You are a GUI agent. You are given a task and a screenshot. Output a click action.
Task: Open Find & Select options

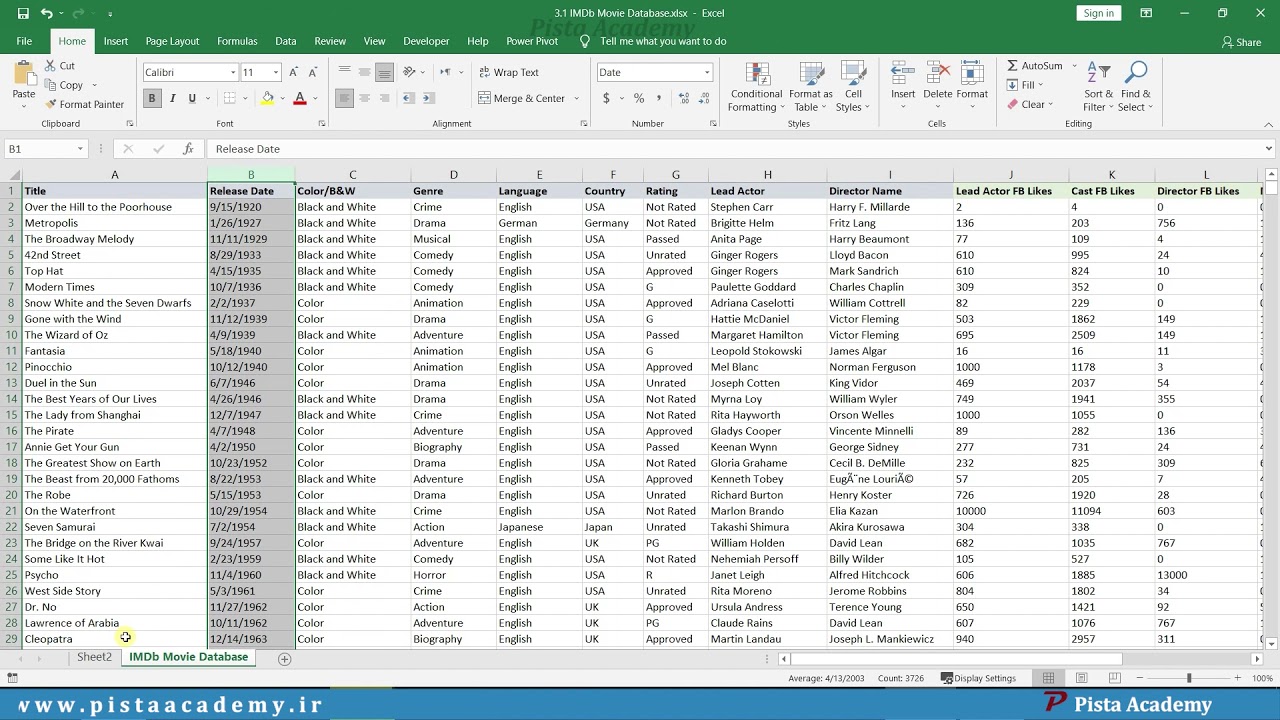coord(1135,88)
